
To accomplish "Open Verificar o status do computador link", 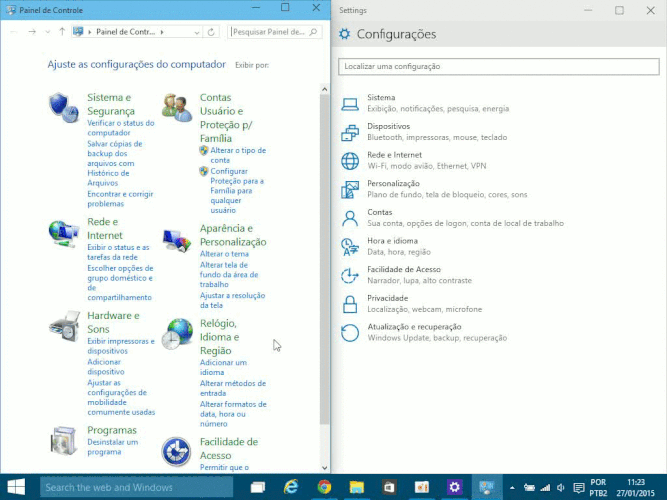I will [121, 128].
